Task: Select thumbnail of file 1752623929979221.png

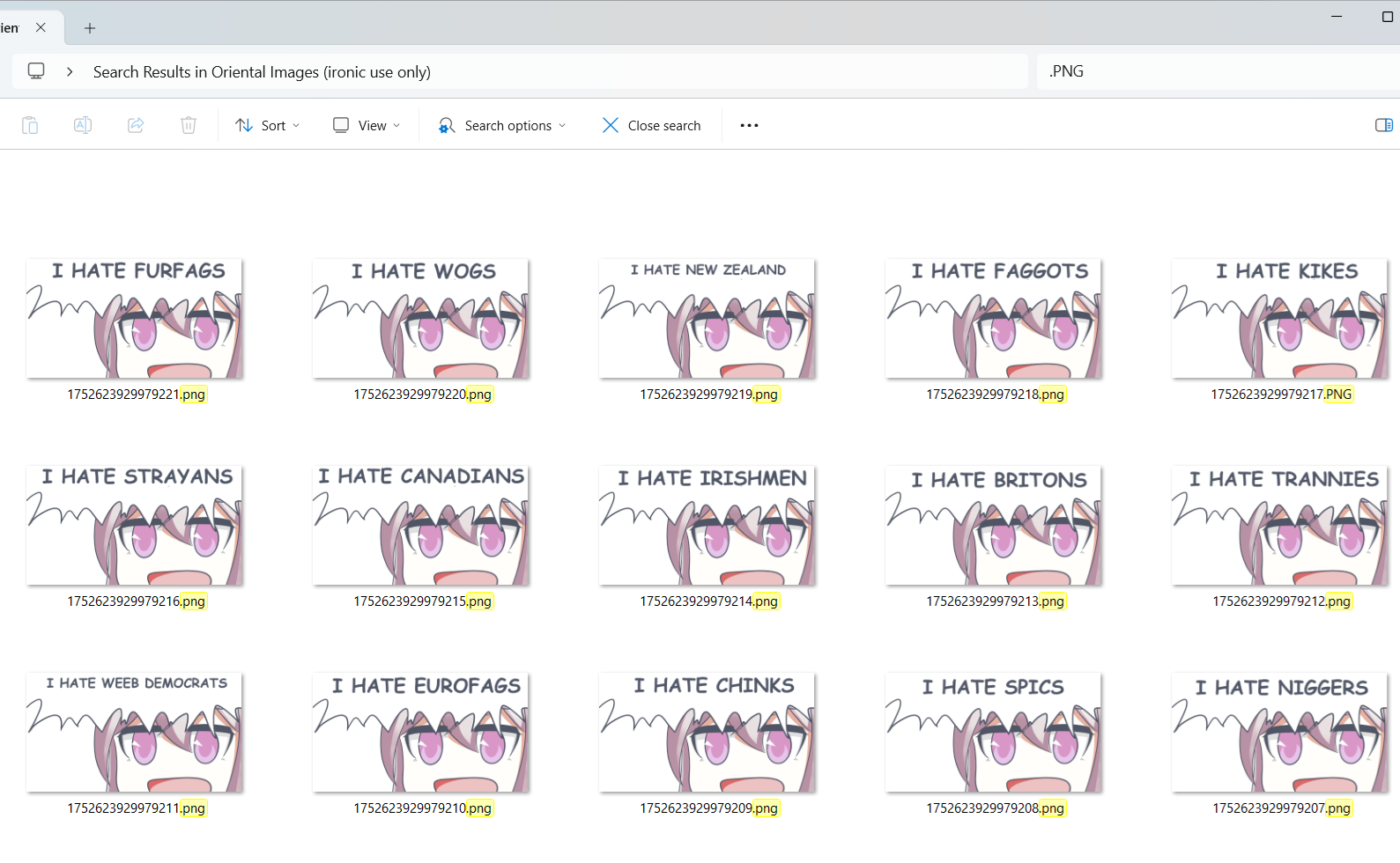Action: click(x=135, y=319)
